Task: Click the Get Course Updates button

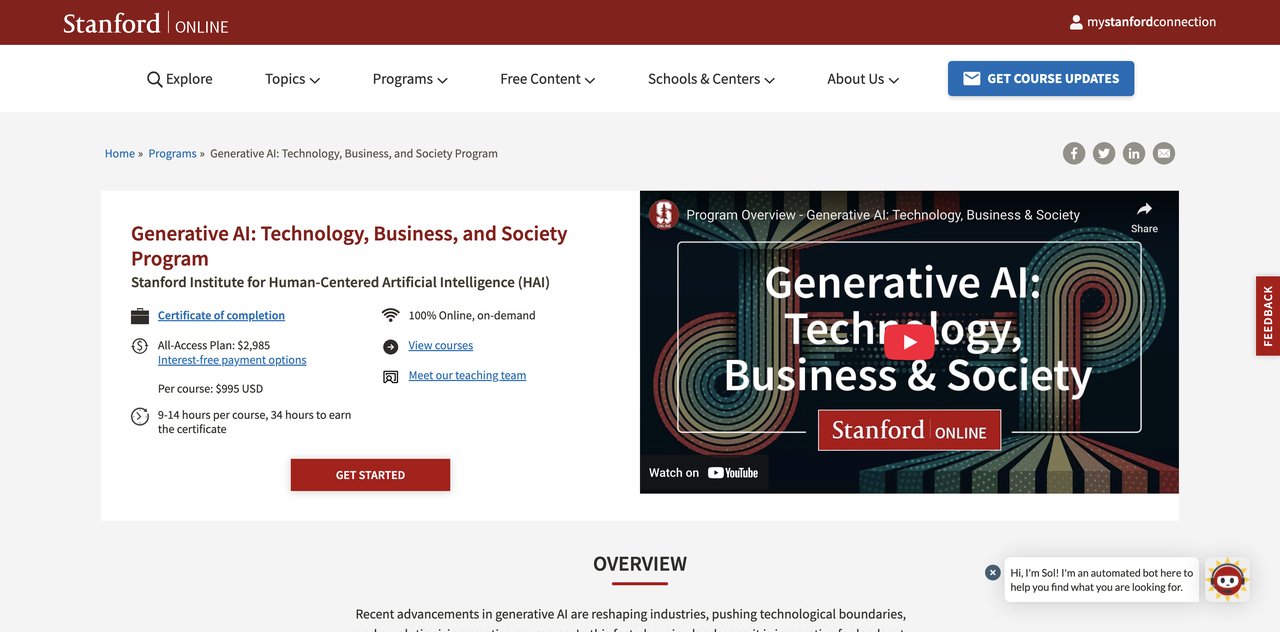Action: 1041,79
